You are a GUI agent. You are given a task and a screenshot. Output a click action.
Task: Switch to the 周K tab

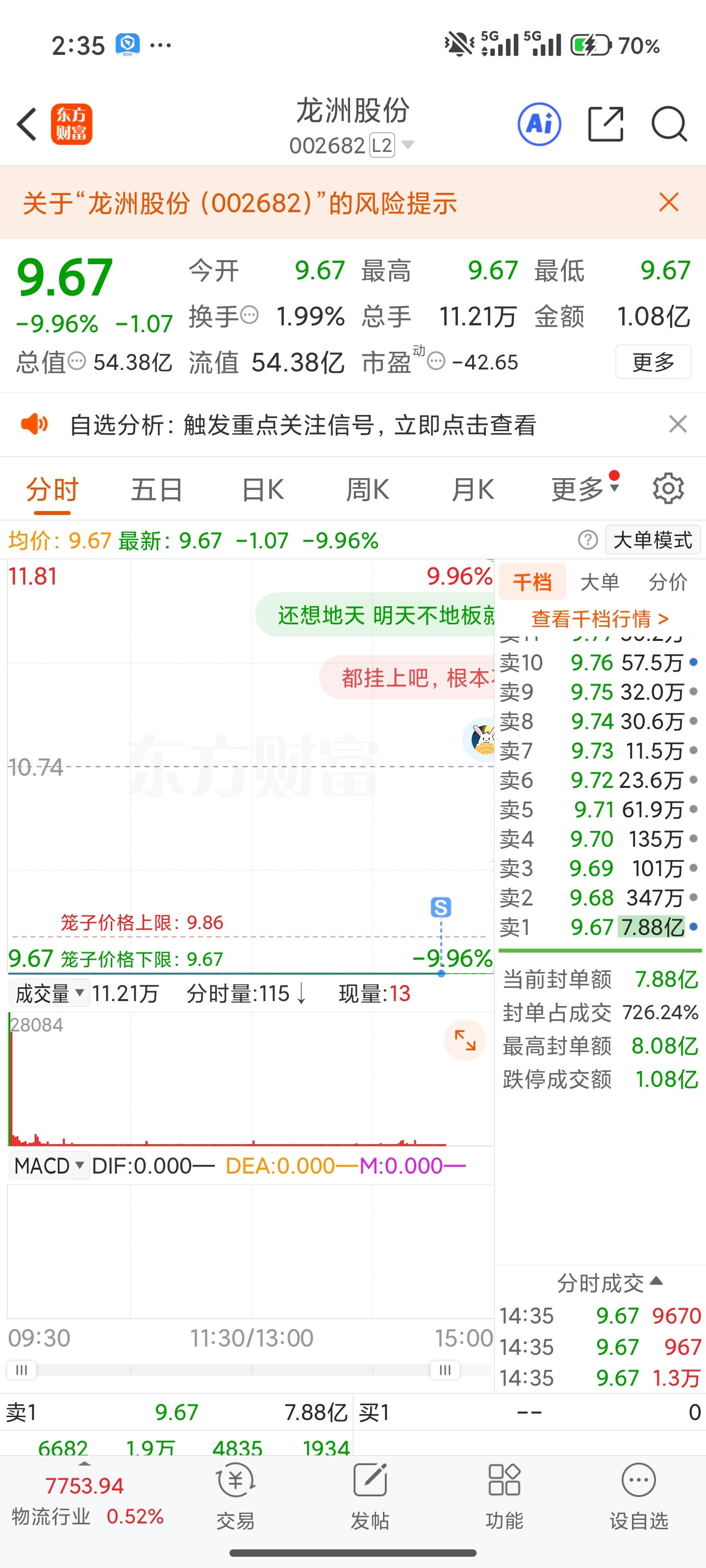pos(367,490)
